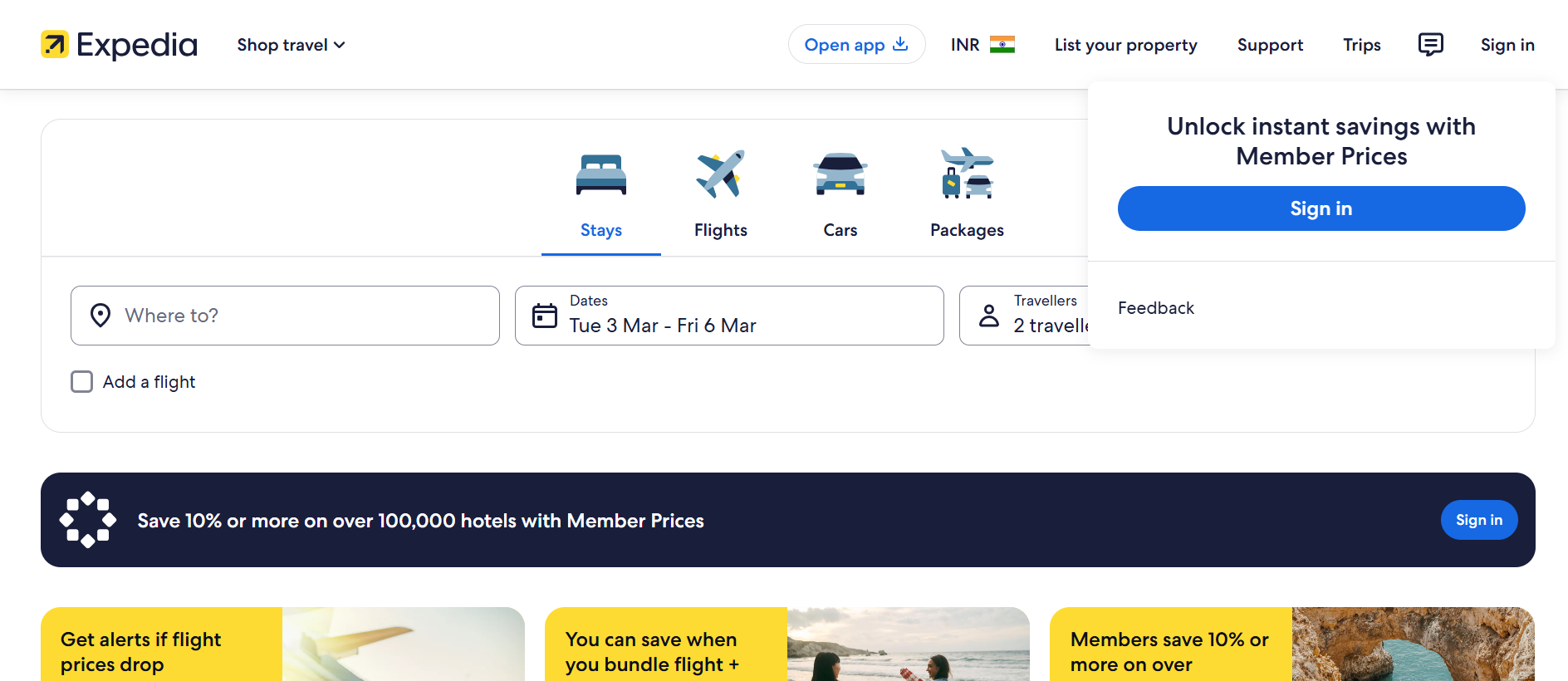Viewport: 1568px width, 681px height.
Task: Select the Flights airplane icon
Action: [x=720, y=175]
